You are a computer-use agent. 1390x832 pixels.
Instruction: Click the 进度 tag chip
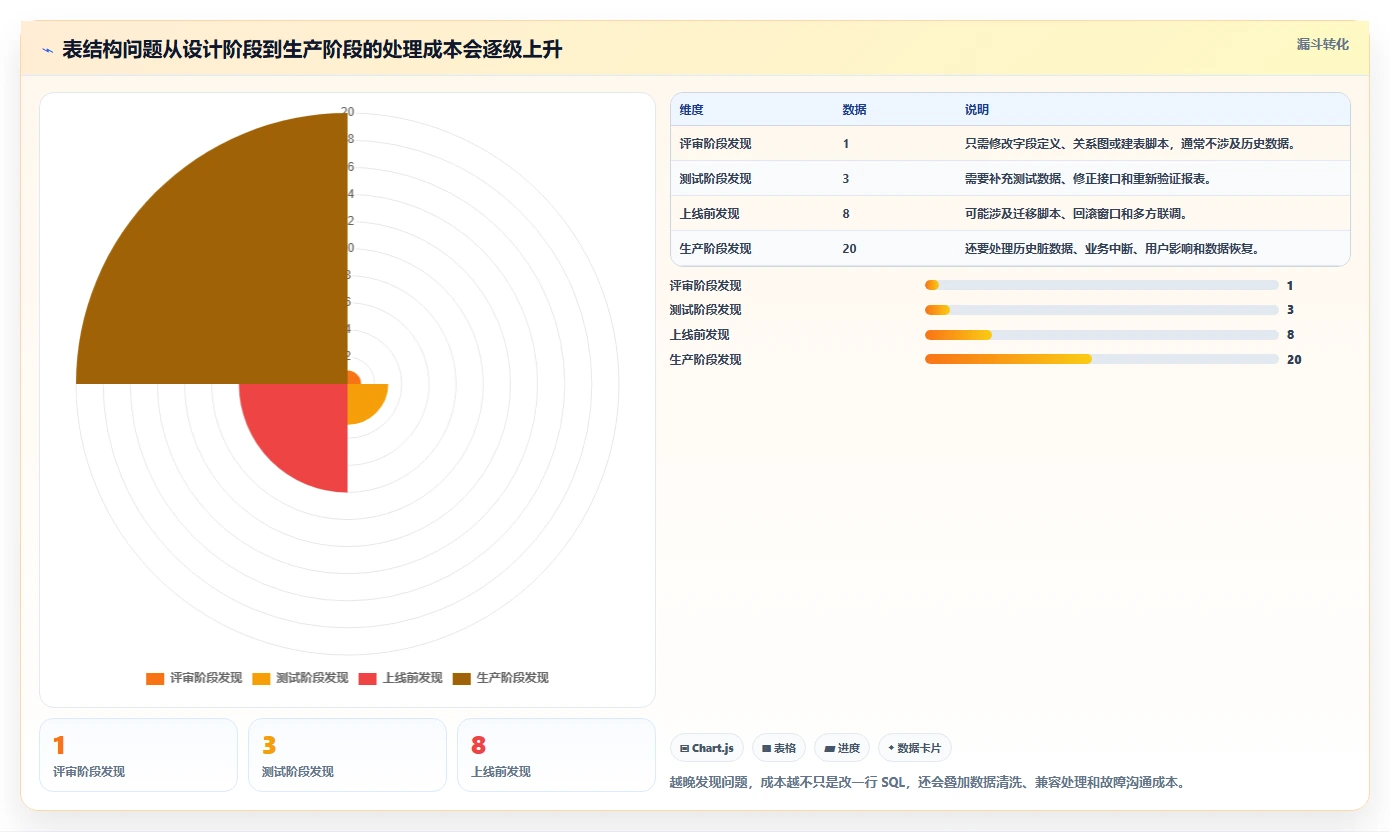(x=842, y=748)
